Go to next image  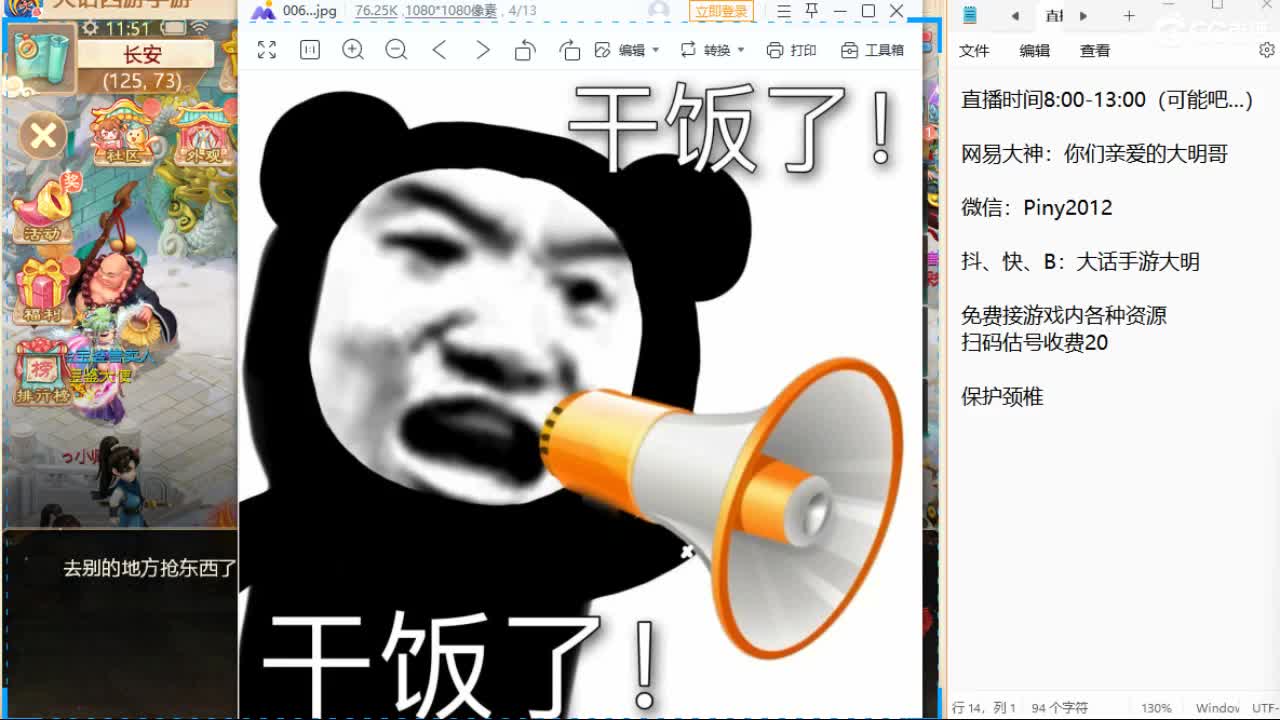[x=482, y=50]
